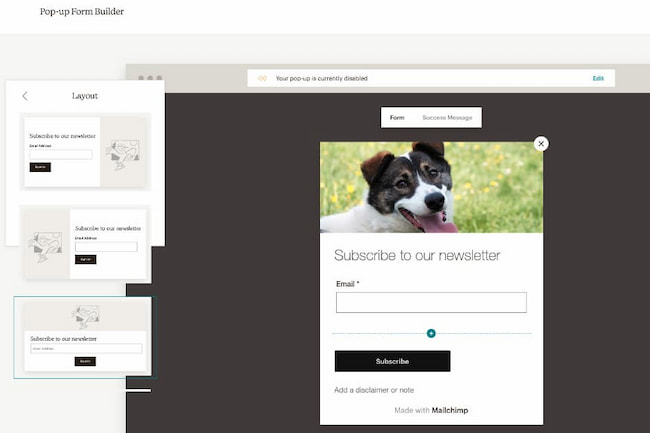The height and width of the screenshot is (433, 650).
Task: Open the Form tab
Action: click(x=397, y=118)
